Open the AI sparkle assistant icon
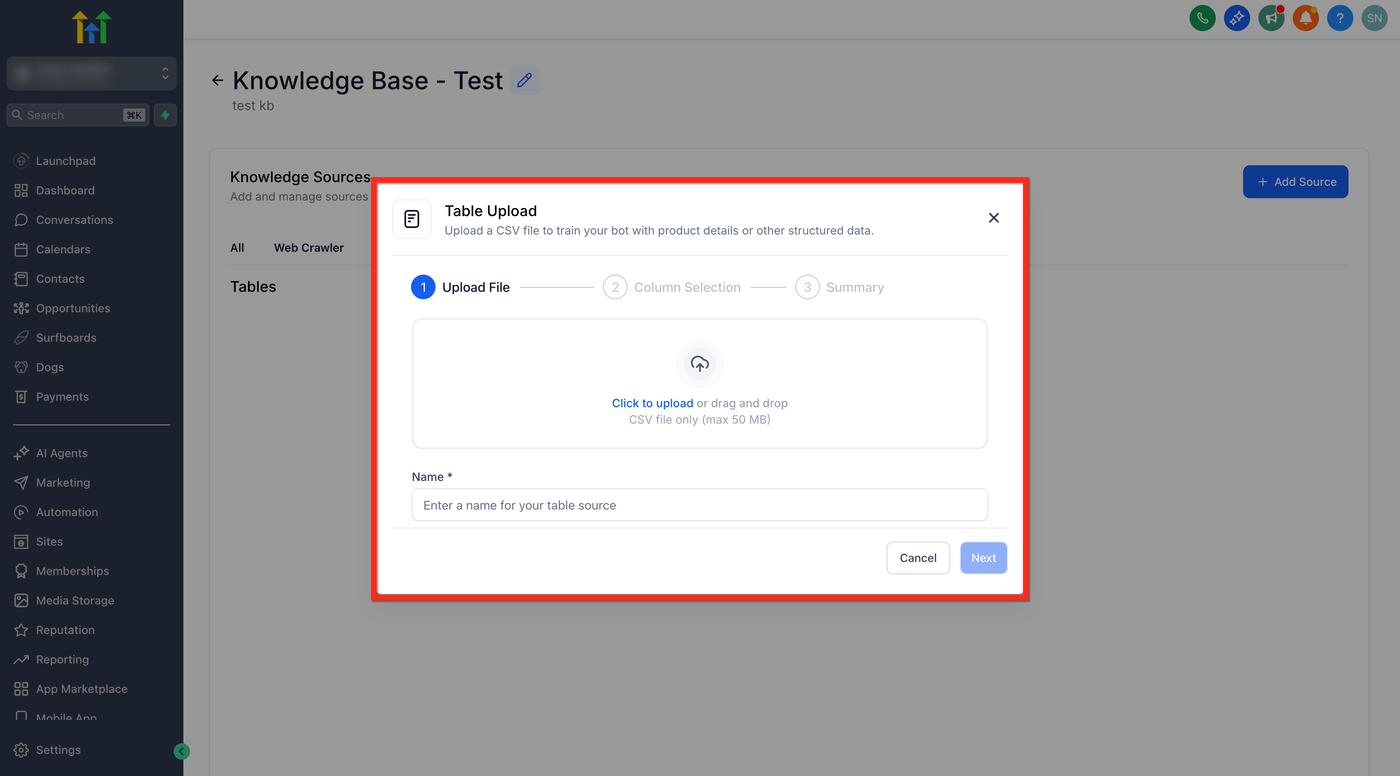The width and height of the screenshot is (1400, 776). tap(1237, 18)
